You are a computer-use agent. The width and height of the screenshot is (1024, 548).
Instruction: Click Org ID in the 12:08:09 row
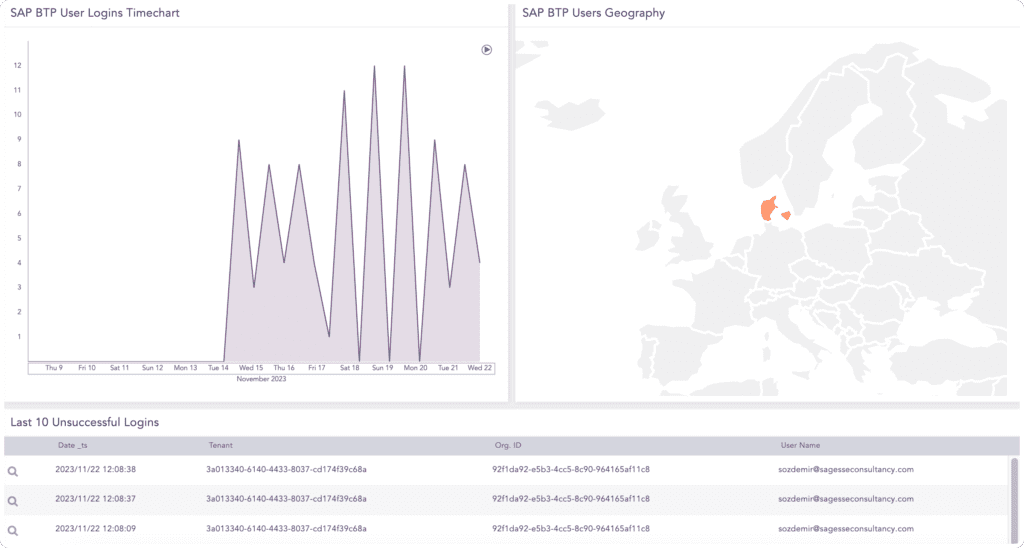point(571,528)
